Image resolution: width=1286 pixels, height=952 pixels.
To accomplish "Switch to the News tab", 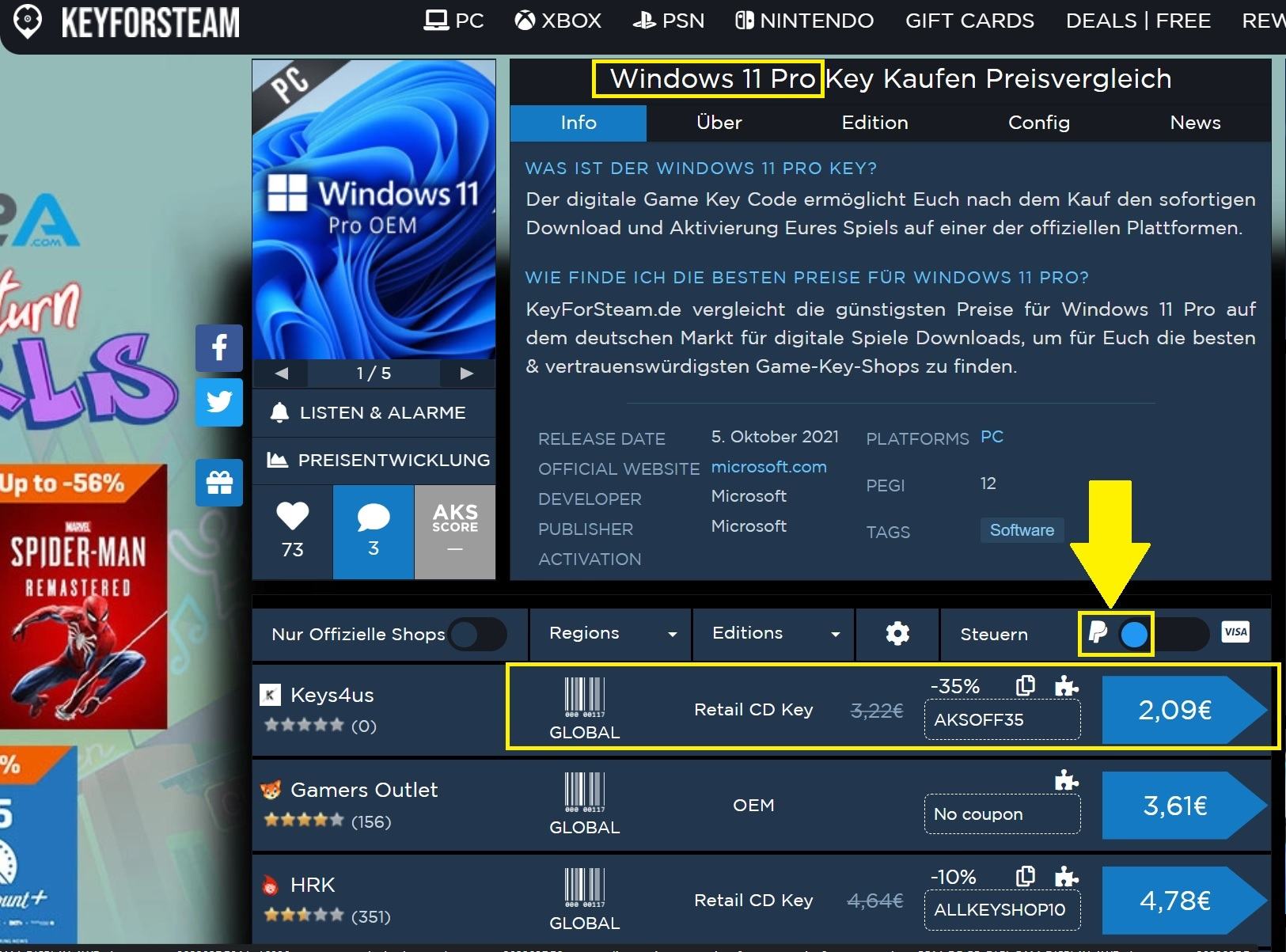I will (x=1195, y=123).
